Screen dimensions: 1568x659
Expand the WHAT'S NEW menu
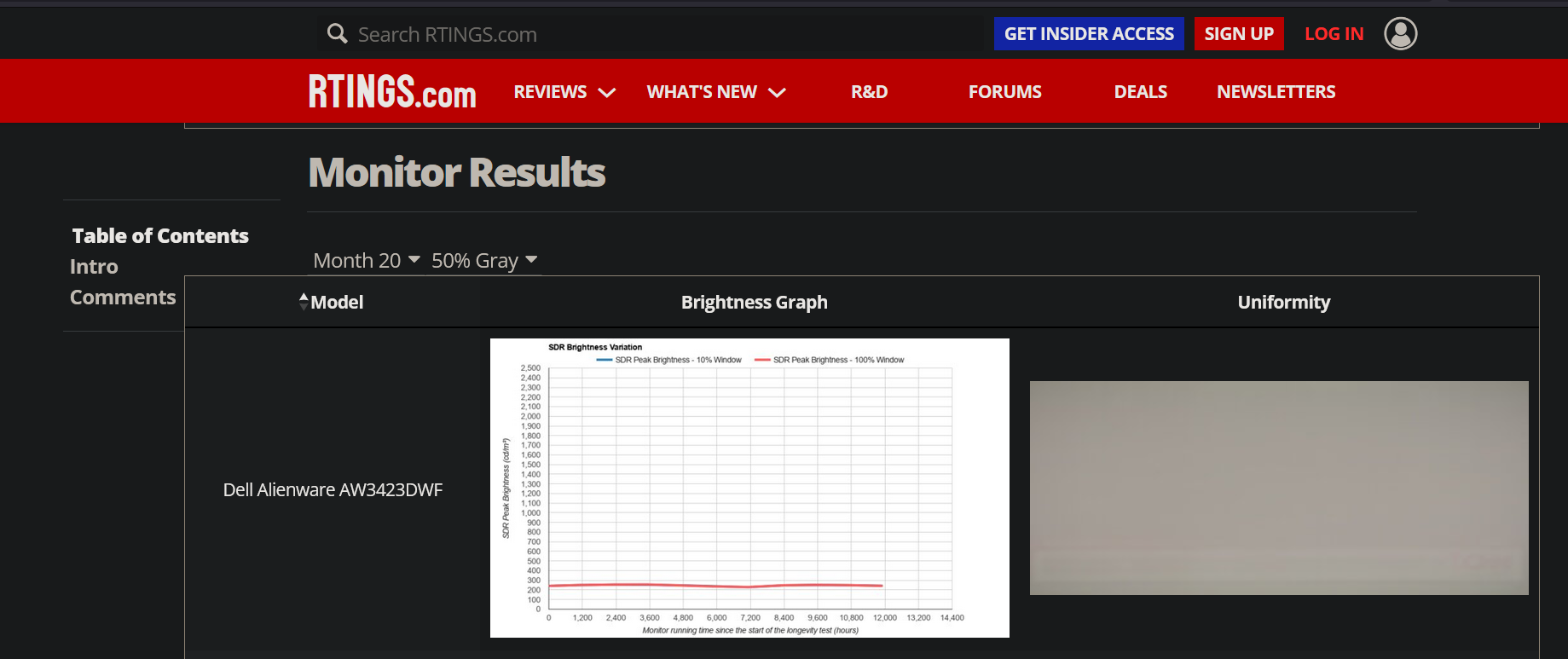(716, 92)
